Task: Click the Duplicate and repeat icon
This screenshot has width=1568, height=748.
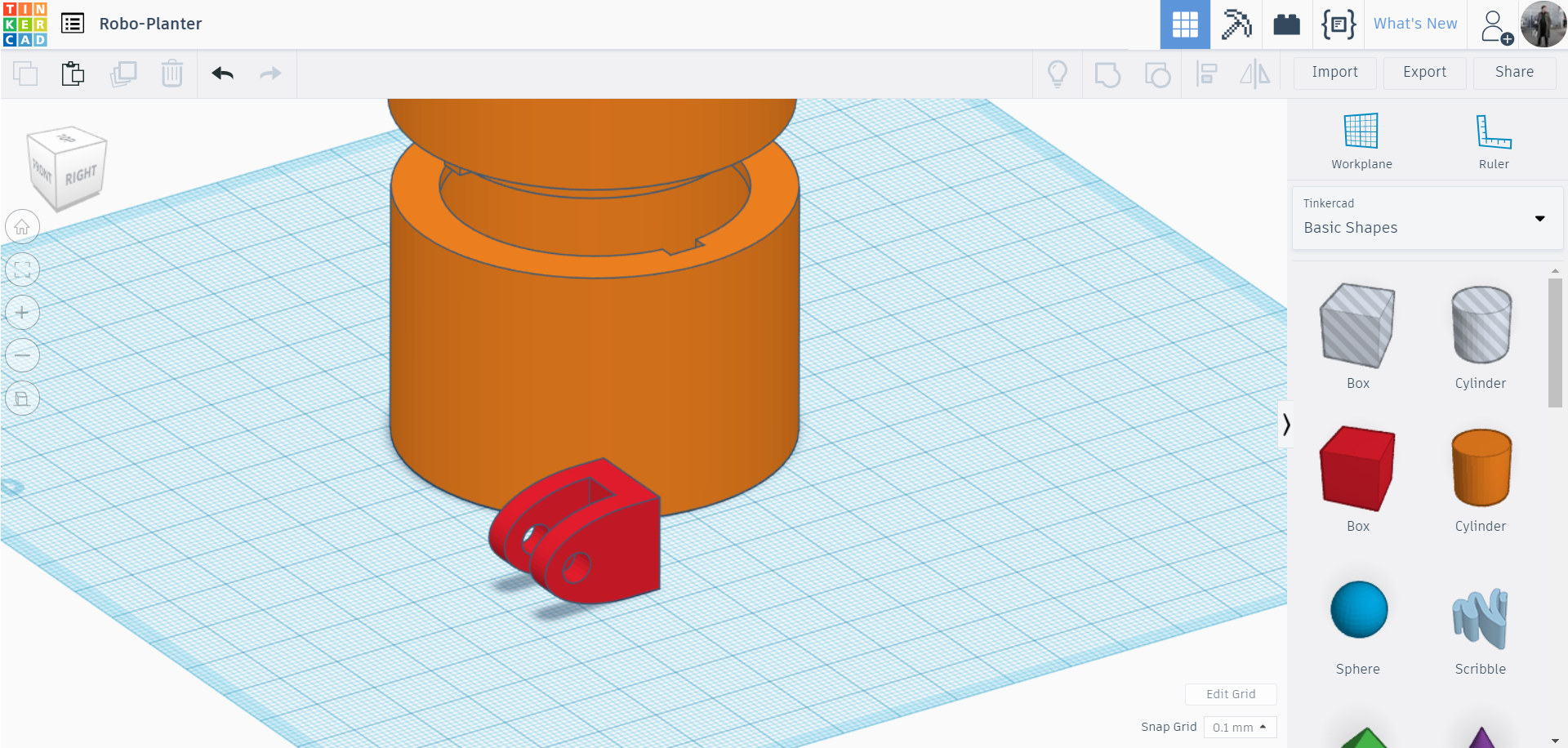Action: (123, 73)
